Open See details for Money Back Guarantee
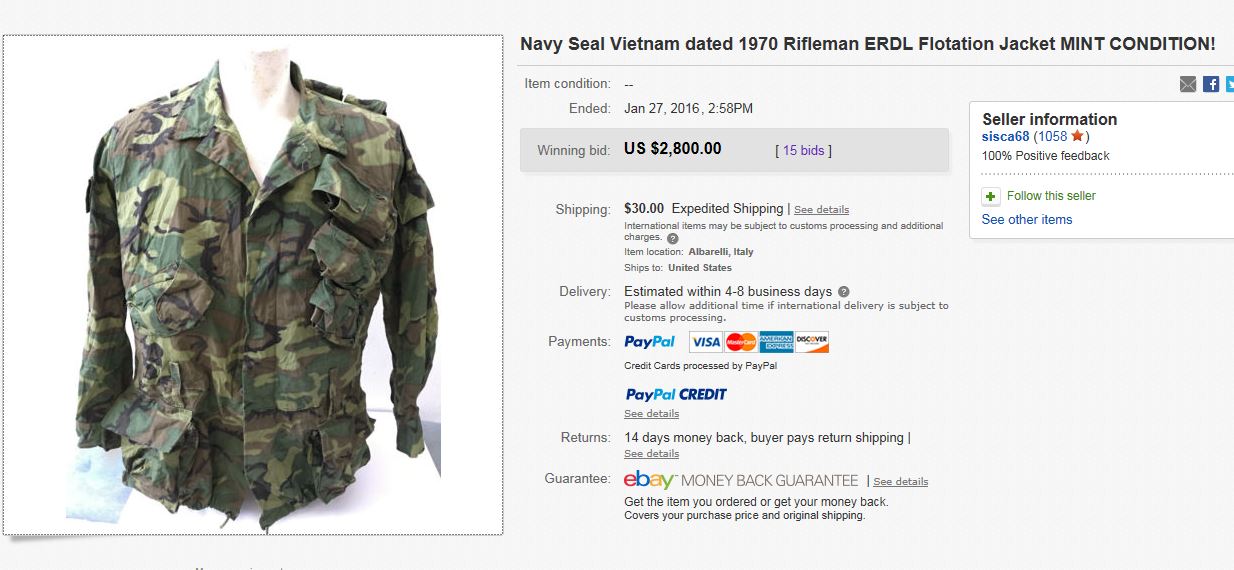Image resolution: width=1234 pixels, height=570 pixels. (900, 482)
